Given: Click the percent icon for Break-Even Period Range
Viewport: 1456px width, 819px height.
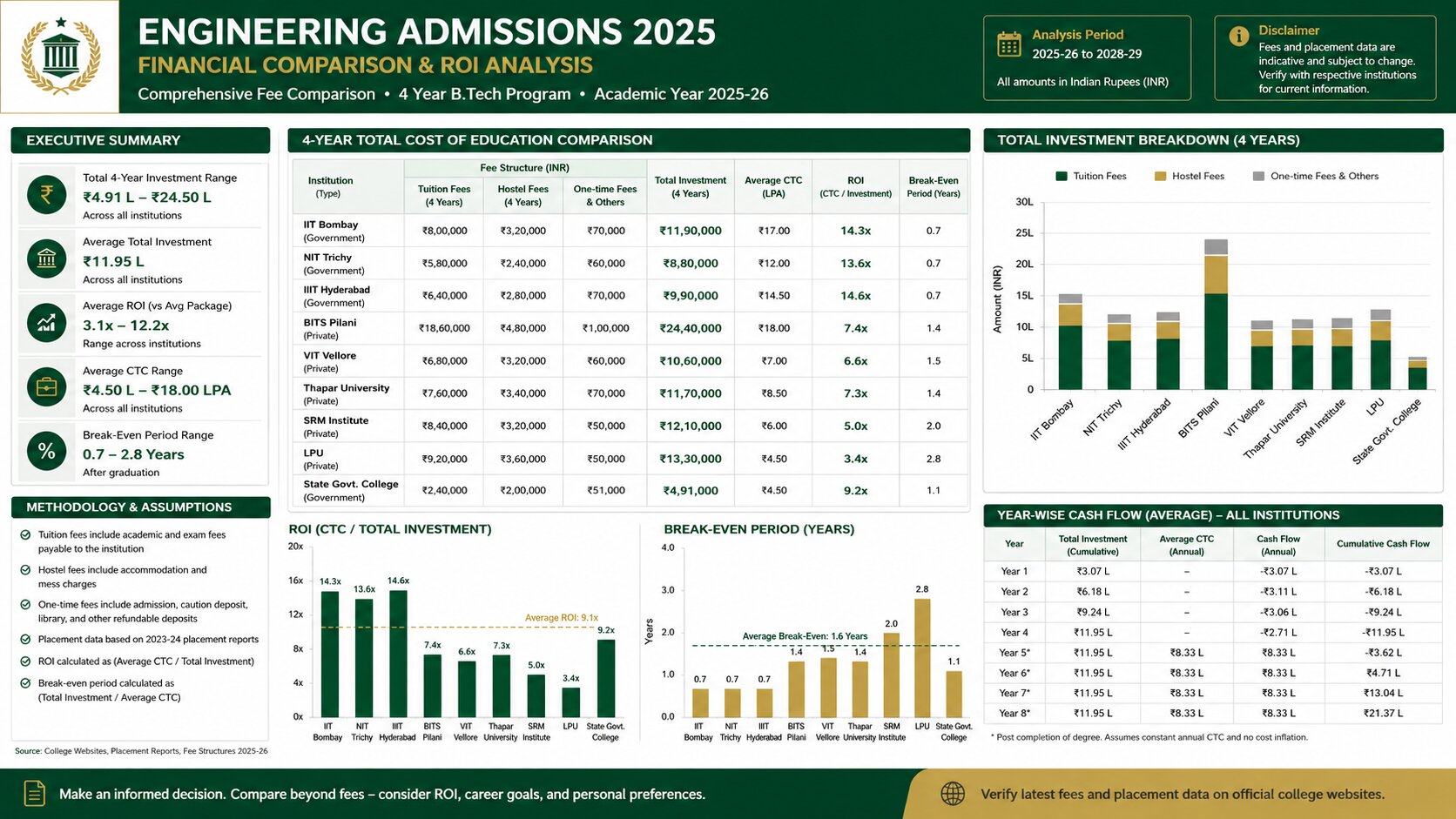Looking at the screenshot, I should click(47, 452).
